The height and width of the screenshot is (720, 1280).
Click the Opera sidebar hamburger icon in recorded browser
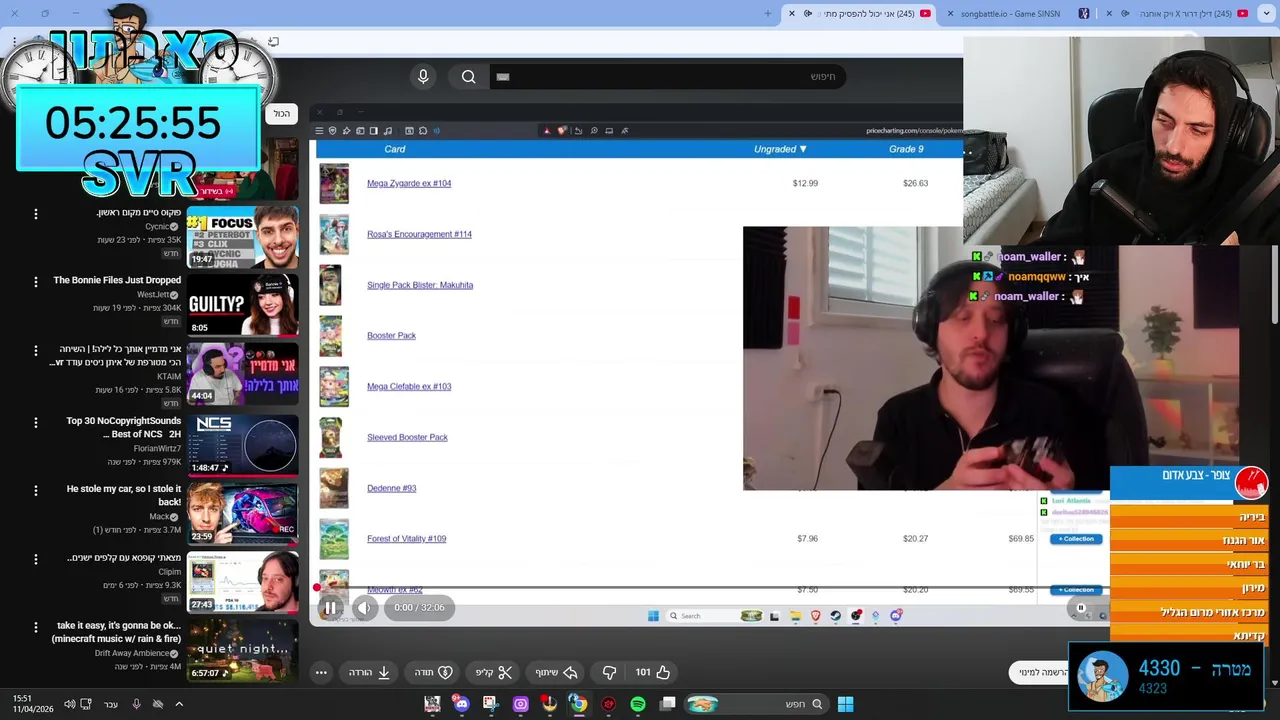coord(319,130)
